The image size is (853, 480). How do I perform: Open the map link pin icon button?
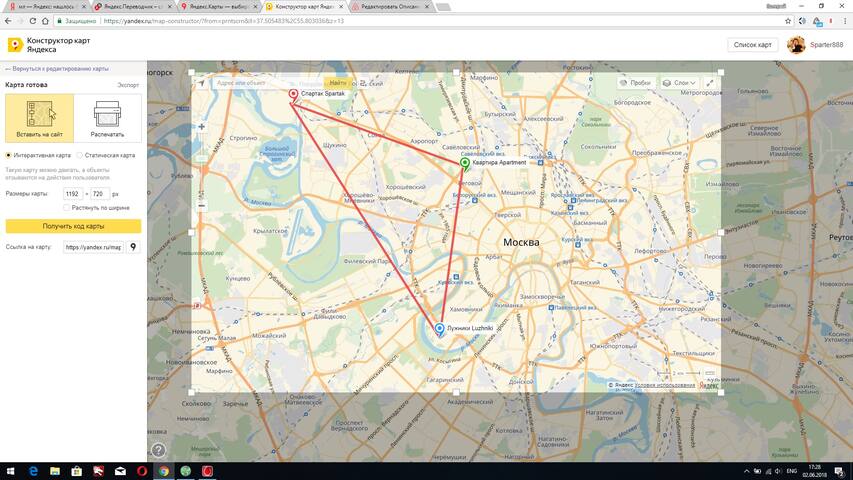133,247
